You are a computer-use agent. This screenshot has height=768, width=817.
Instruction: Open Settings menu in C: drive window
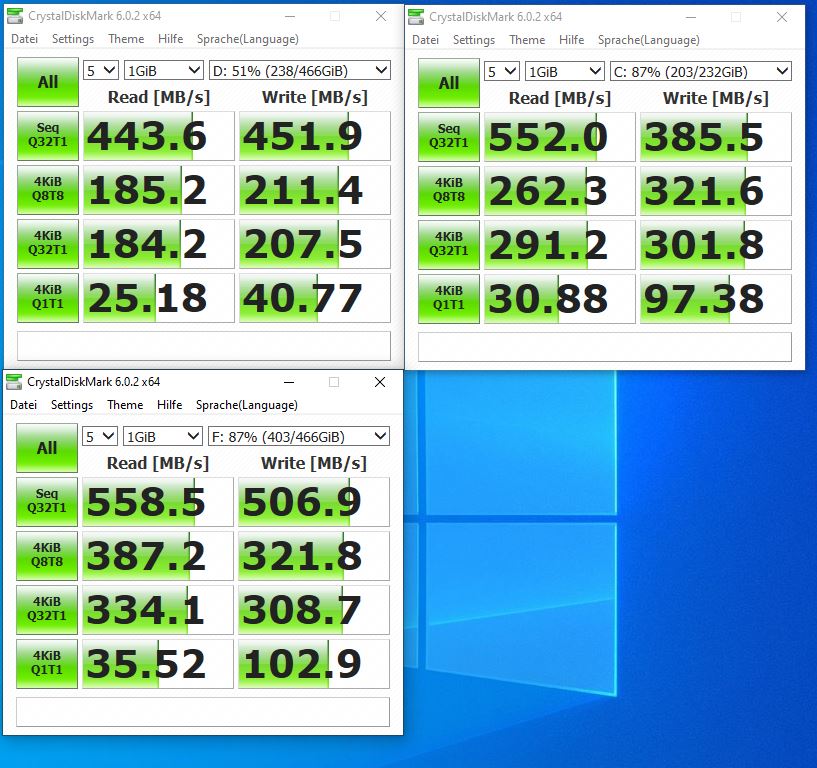(x=474, y=40)
